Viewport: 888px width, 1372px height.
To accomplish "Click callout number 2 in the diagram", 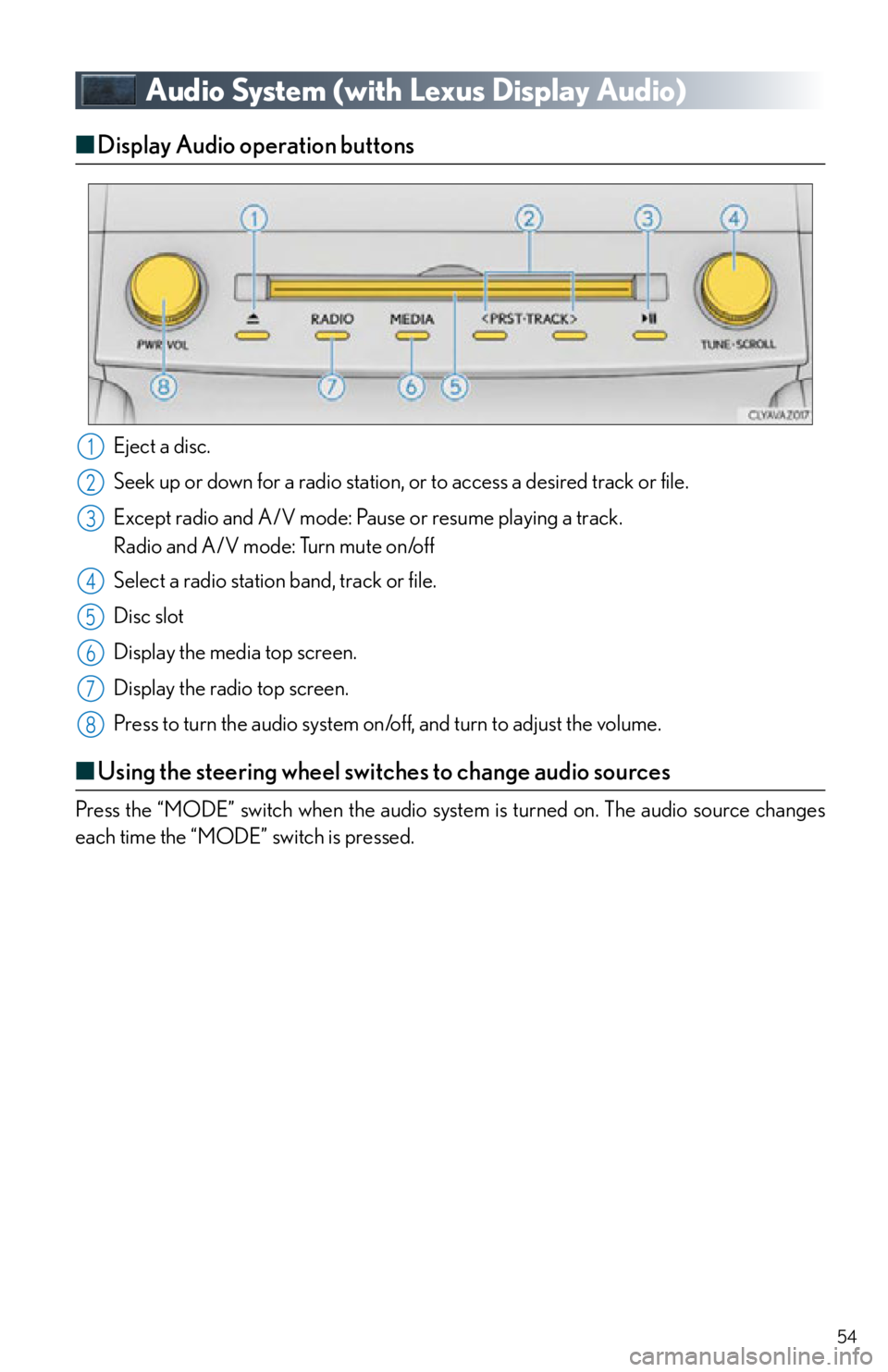I will pyautogui.click(x=529, y=219).
